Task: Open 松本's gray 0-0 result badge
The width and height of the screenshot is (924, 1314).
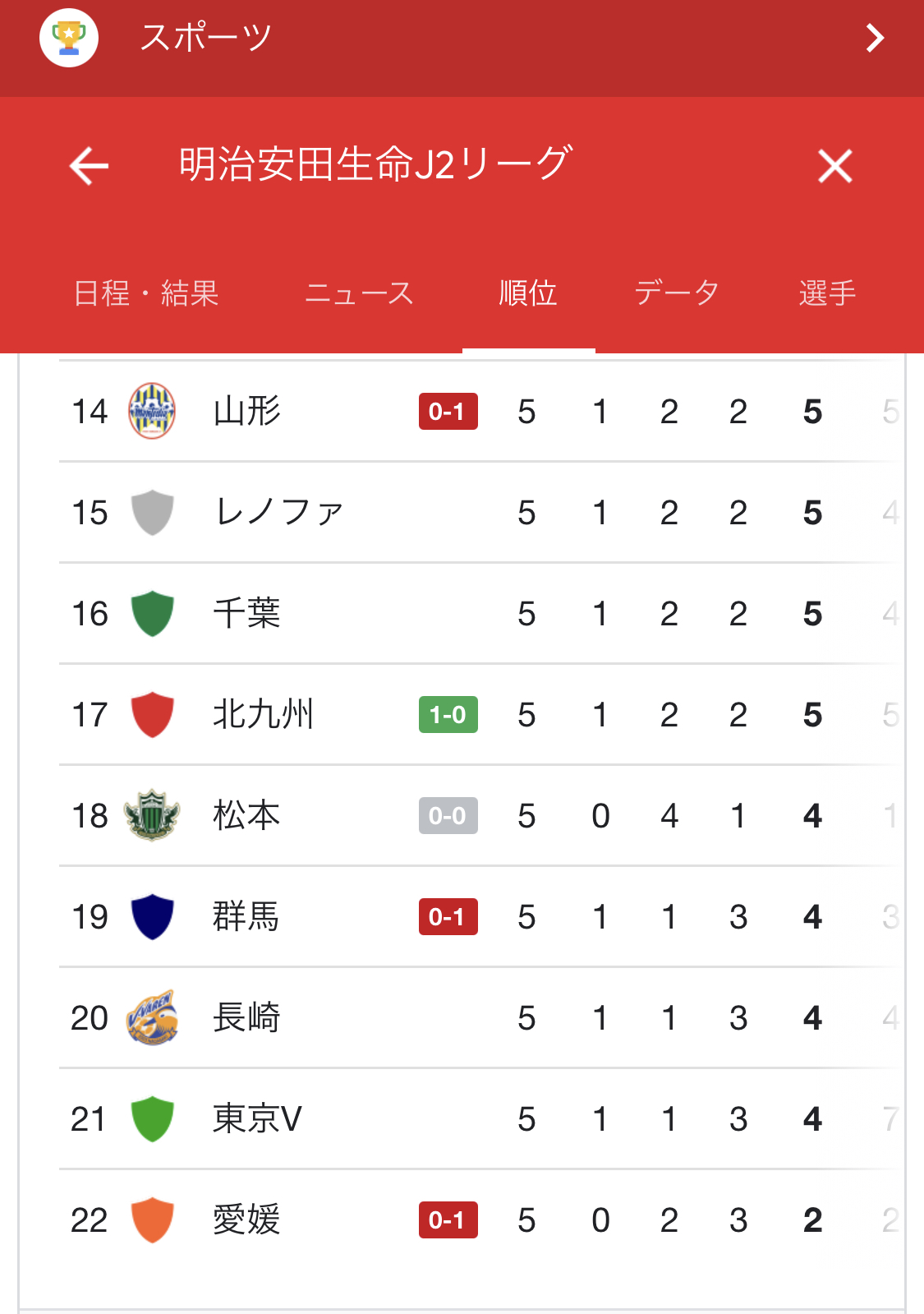Action: coord(448,815)
